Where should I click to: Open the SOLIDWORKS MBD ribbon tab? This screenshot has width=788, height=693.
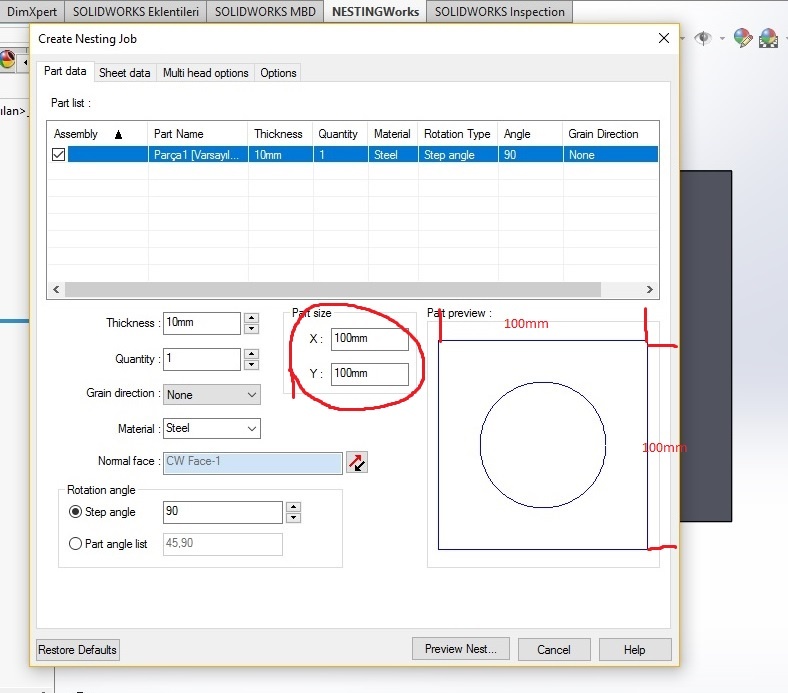point(265,12)
